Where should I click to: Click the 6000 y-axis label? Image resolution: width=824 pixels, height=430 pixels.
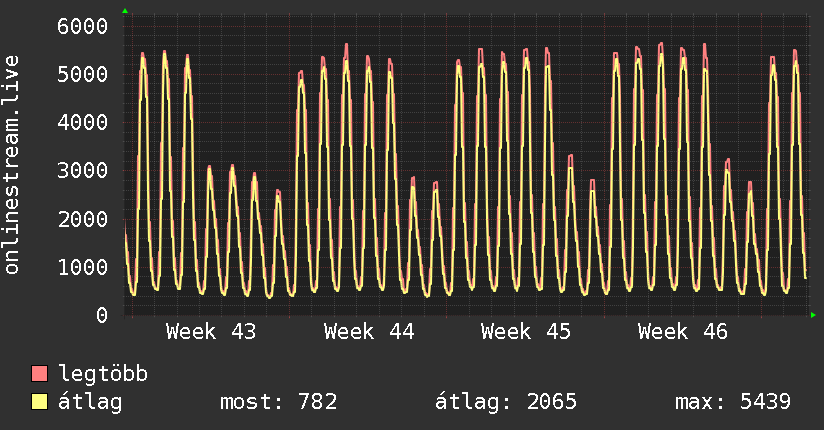83,26
